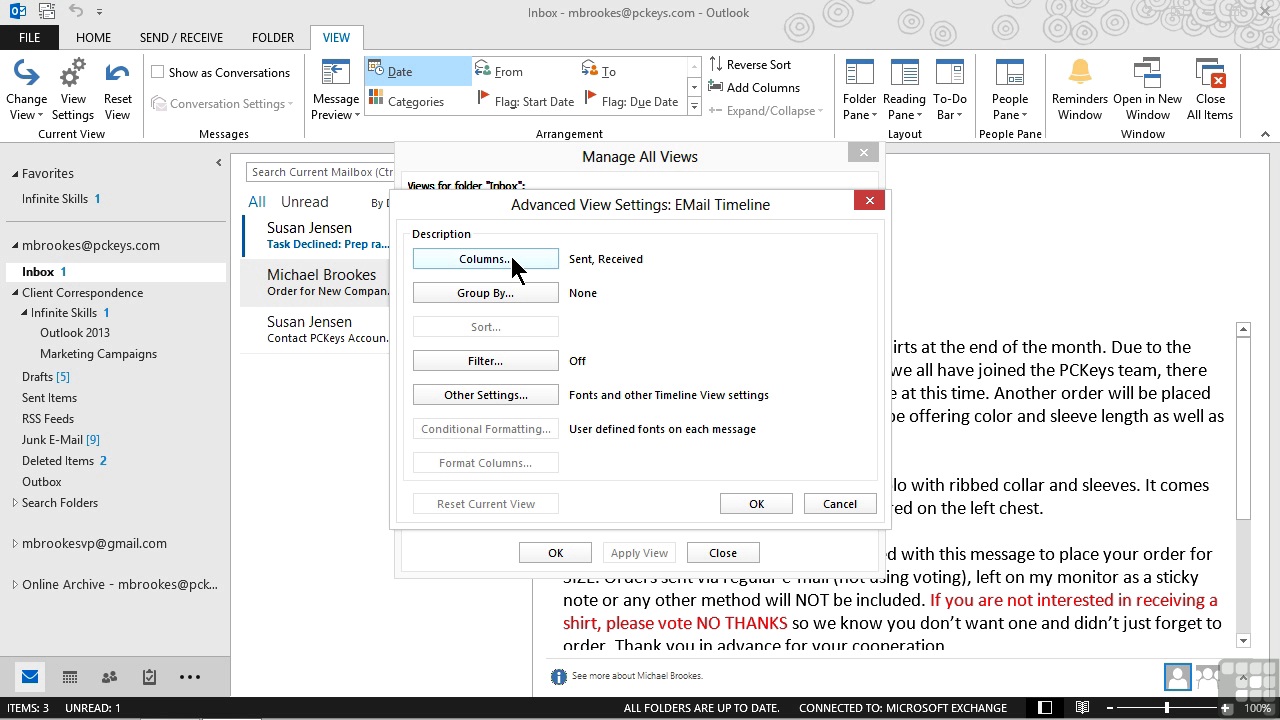Open View Settings gear icon

pos(72,74)
